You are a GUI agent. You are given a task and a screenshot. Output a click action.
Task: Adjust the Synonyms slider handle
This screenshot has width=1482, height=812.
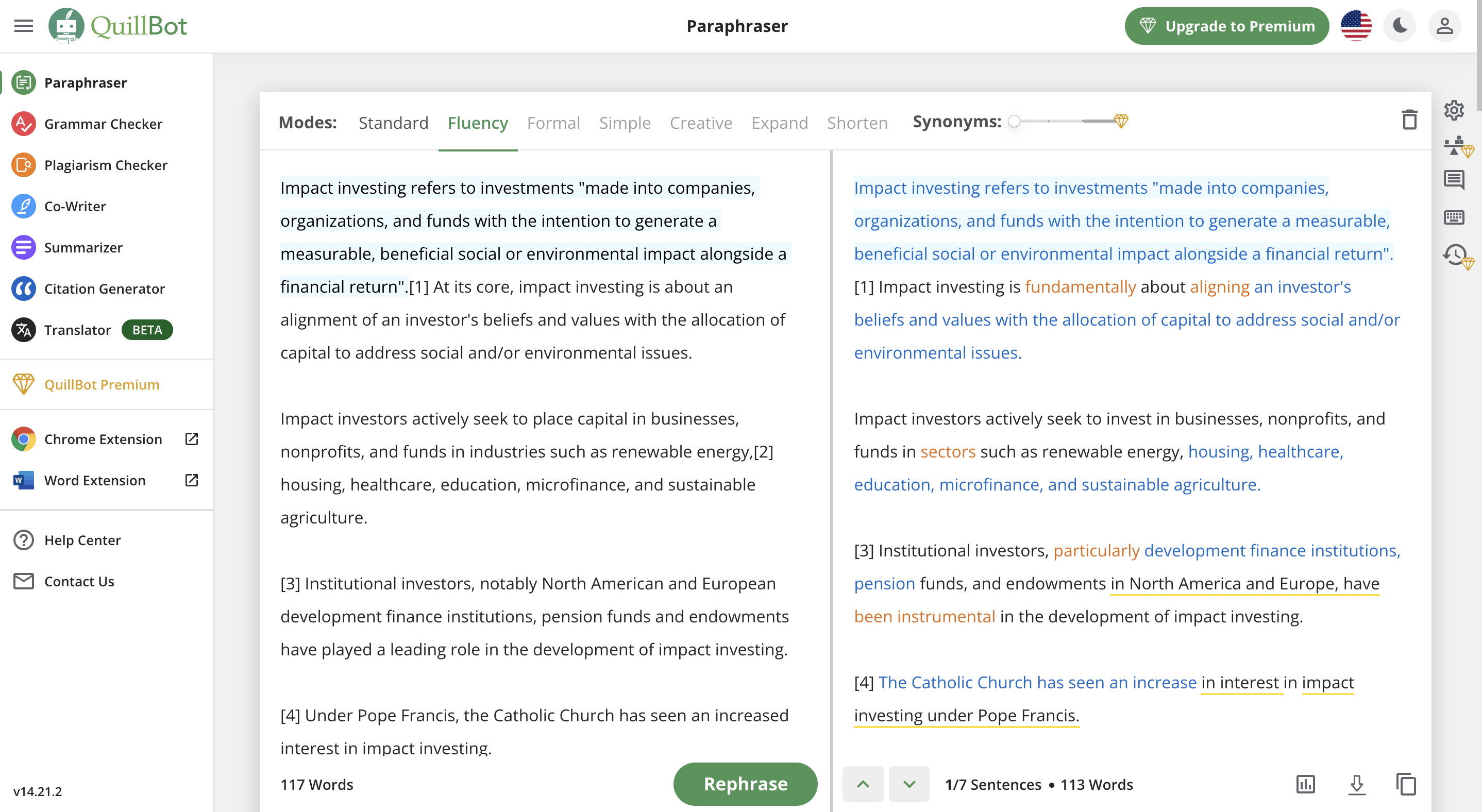coord(1014,122)
